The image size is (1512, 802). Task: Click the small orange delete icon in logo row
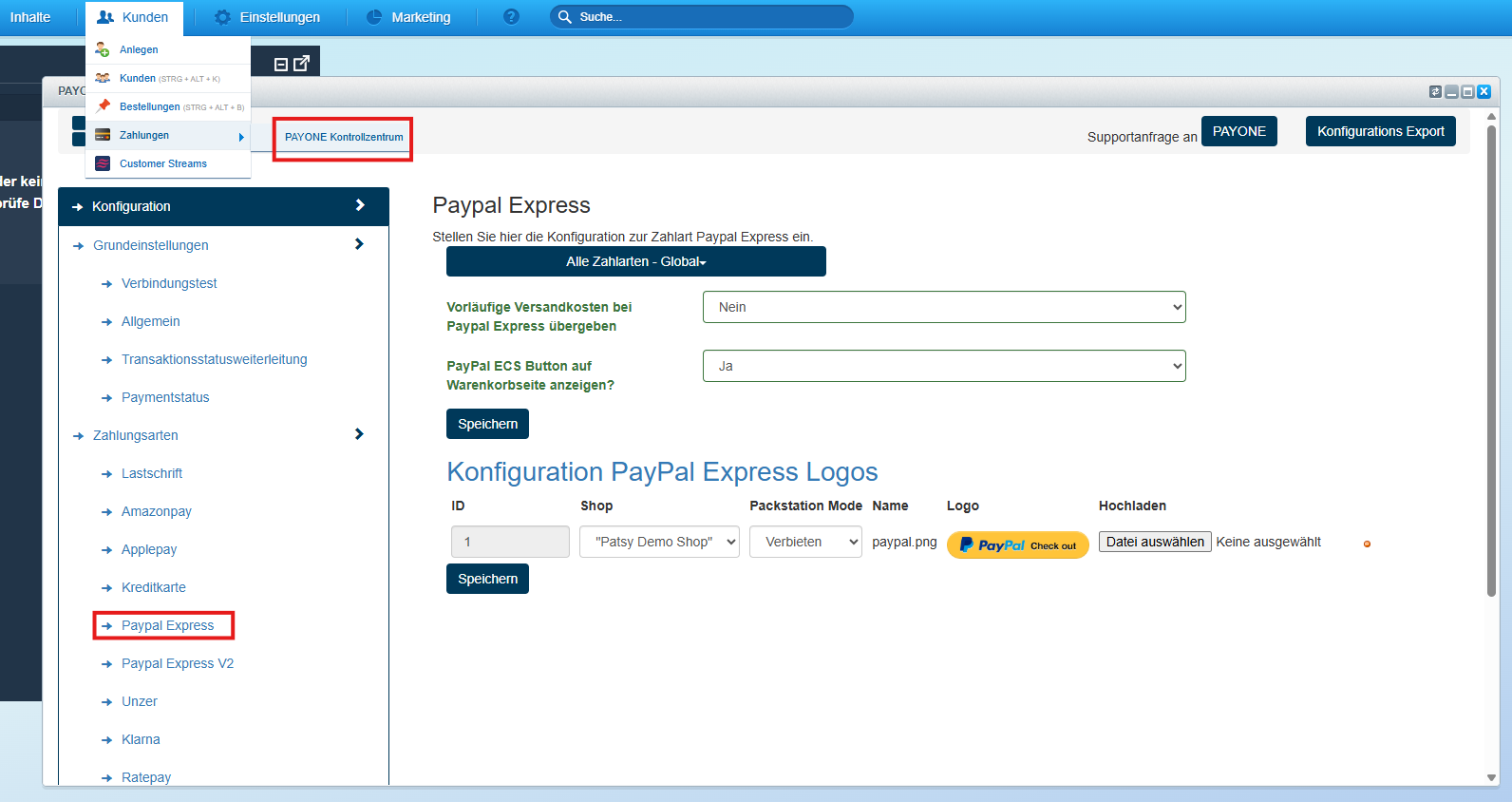[1367, 544]
